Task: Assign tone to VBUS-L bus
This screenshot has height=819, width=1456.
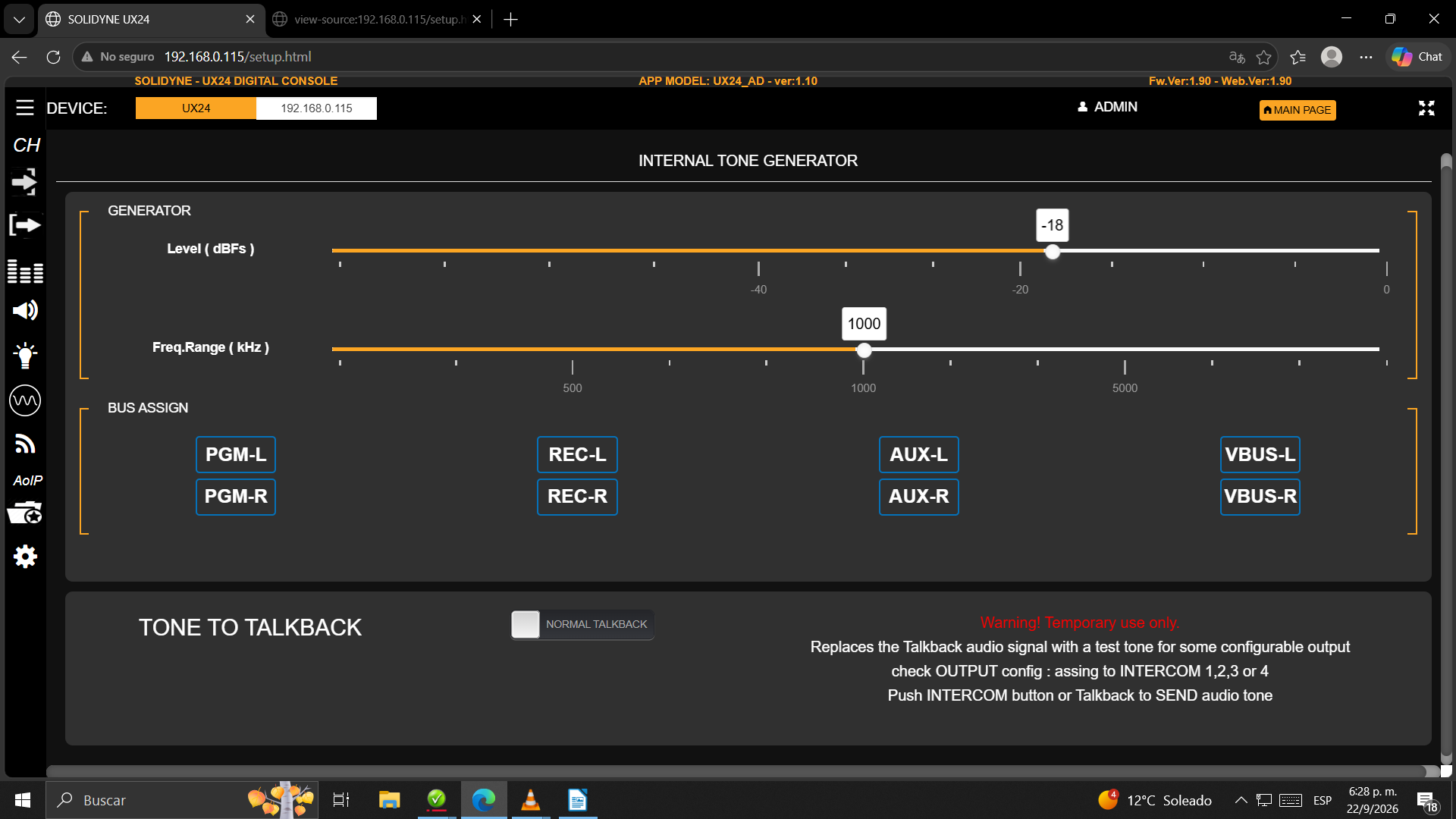Action: [1260, 455]
